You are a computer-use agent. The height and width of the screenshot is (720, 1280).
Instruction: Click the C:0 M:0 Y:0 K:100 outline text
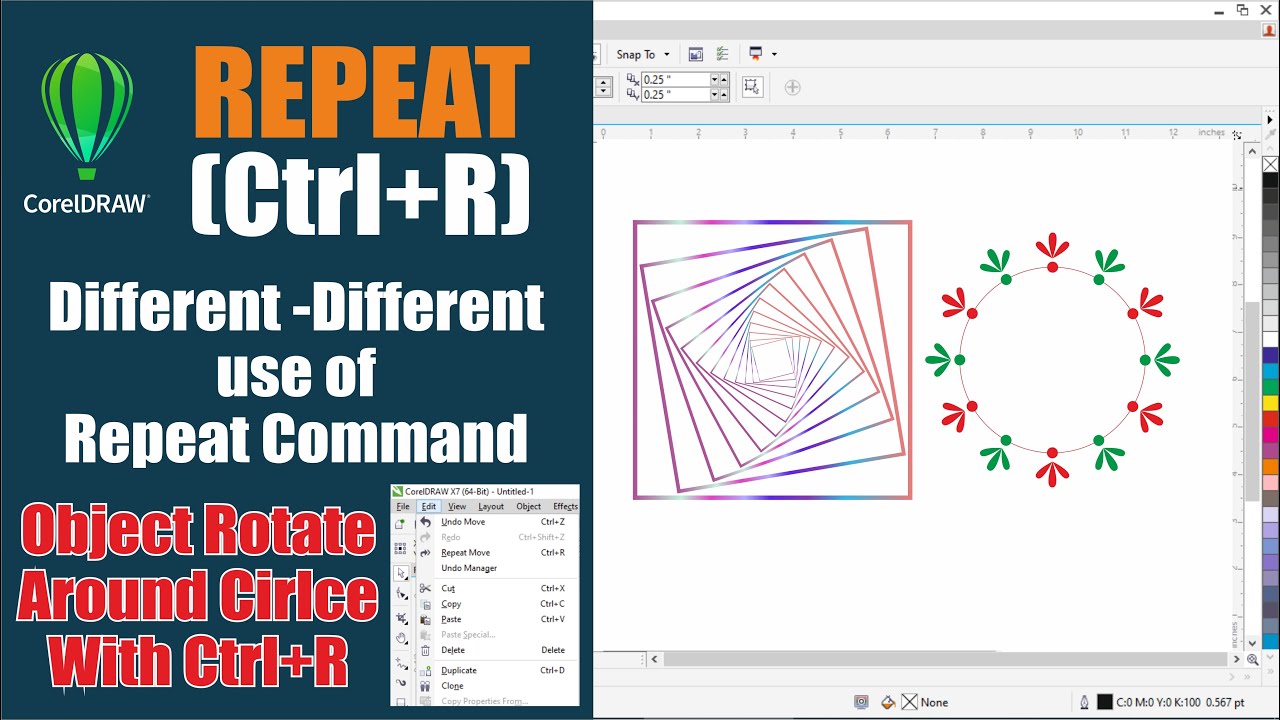tap(1158, 702)
